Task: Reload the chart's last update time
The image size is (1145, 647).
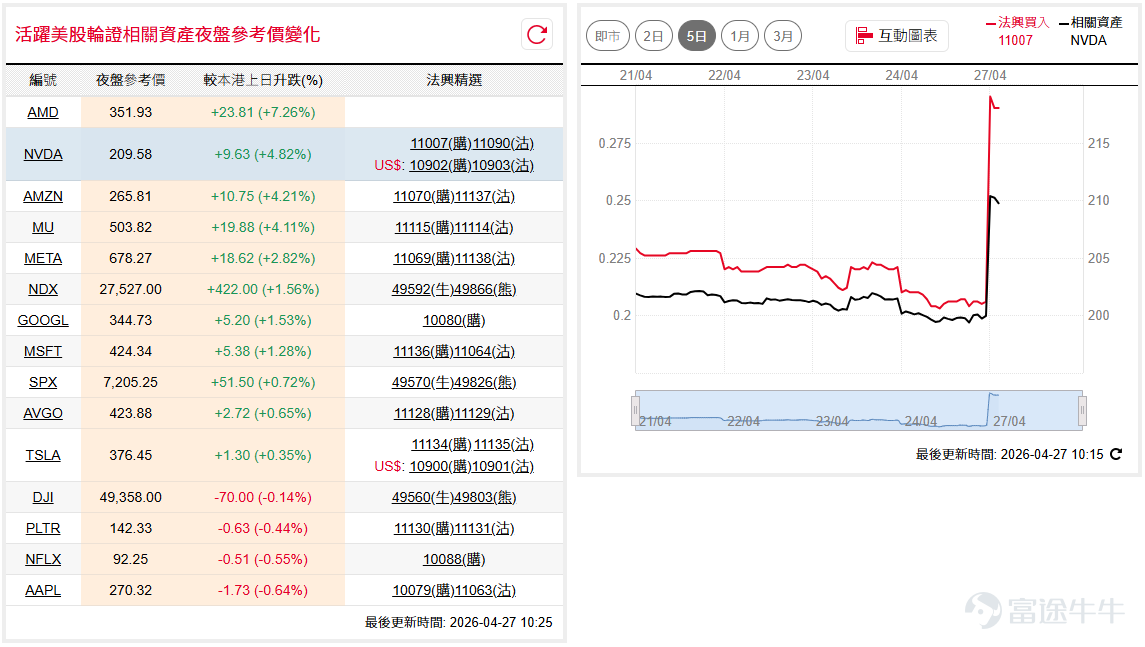Action: click(1116, 454)
